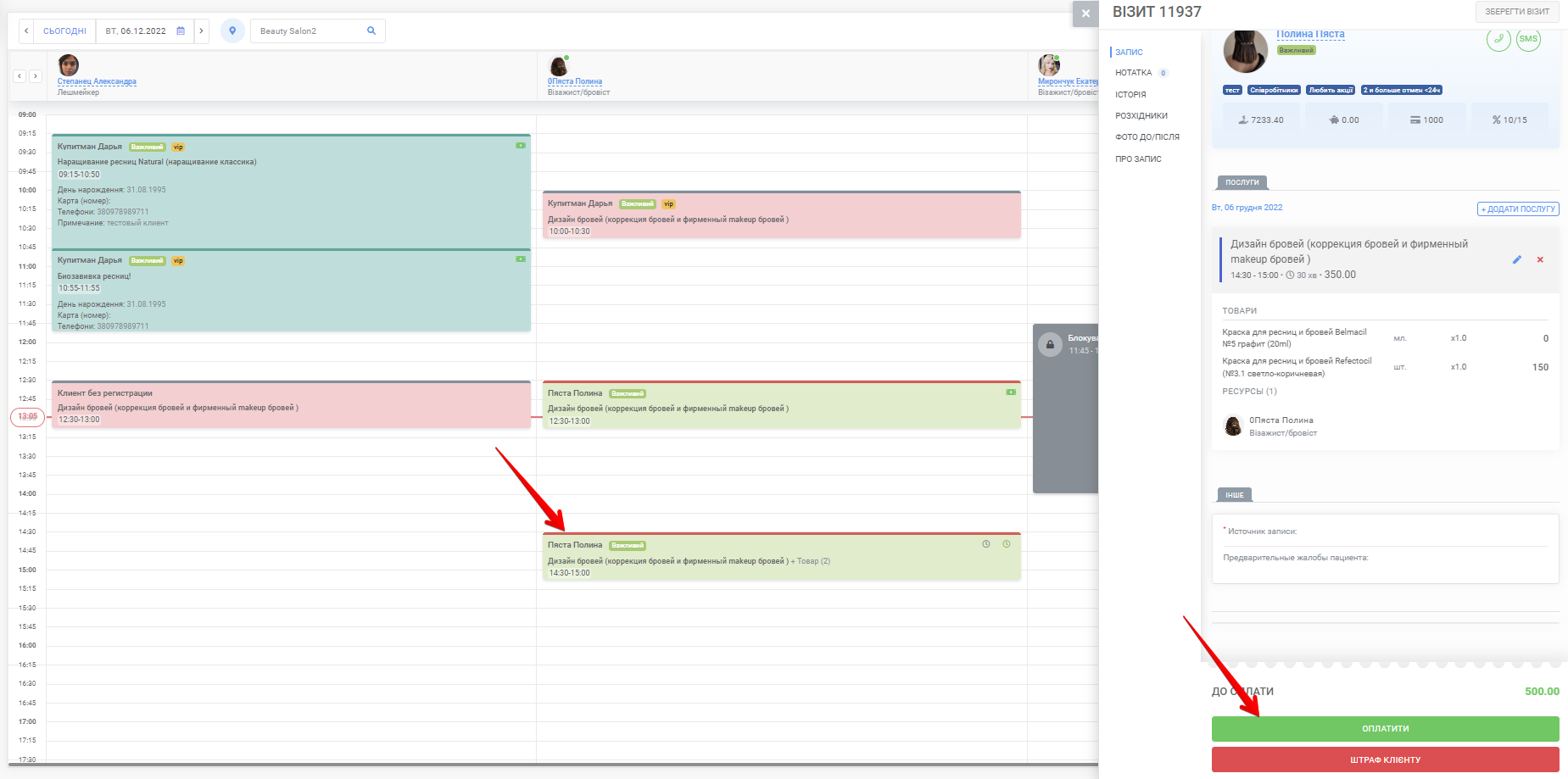Open Степанец Александра staff link
Viewport: 1568px width, 779px height.
[x=97, y=81]
